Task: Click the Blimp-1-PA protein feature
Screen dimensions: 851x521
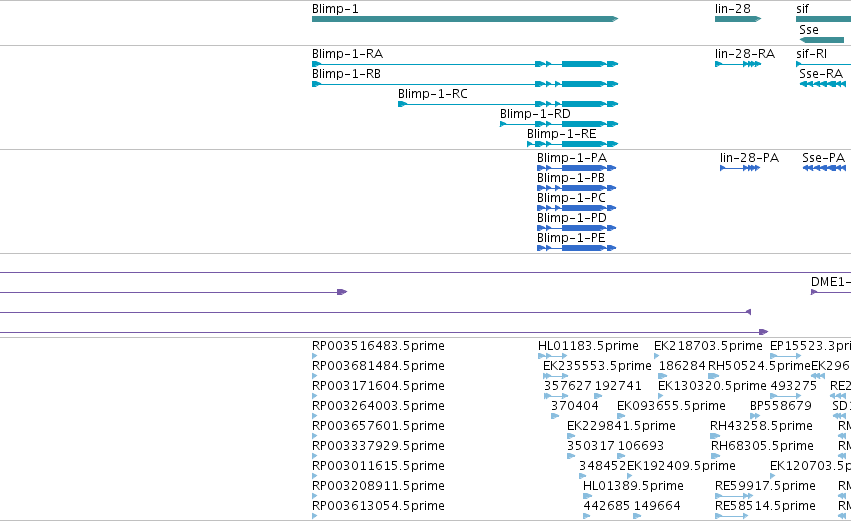Action: [576, 168]
